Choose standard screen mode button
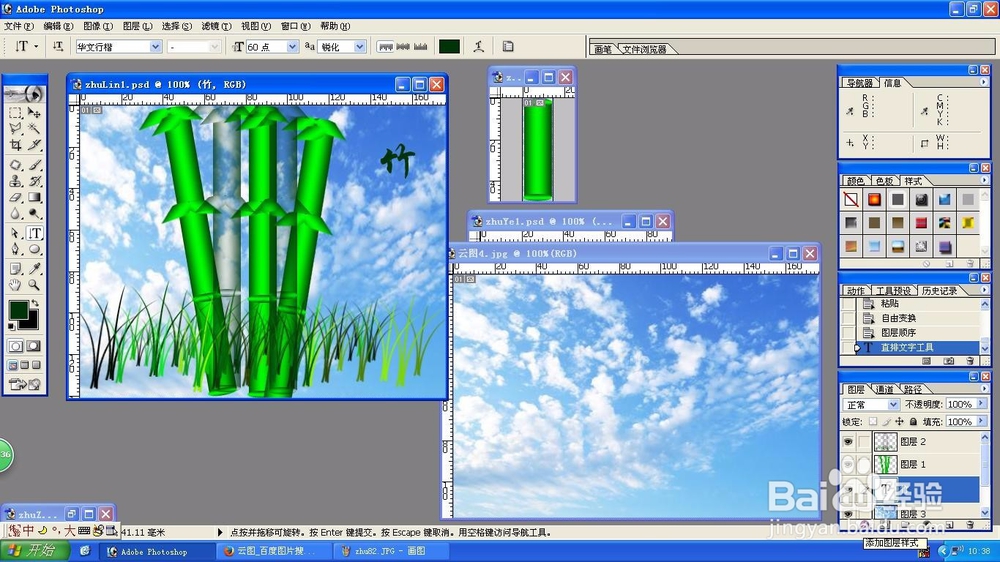Viewport: 1000px width, 562px height. (x=13, y=365)
